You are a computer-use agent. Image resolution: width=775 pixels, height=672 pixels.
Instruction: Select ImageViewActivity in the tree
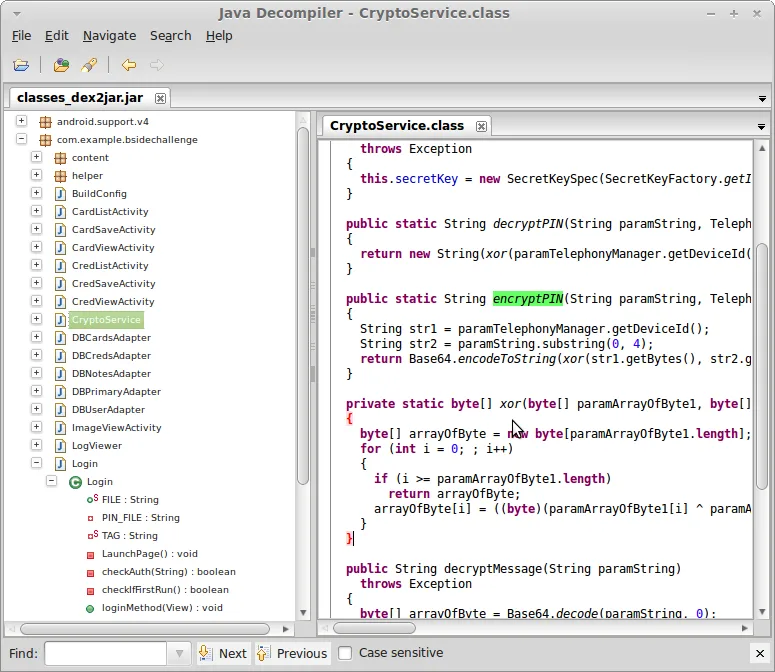coord(117,428)
